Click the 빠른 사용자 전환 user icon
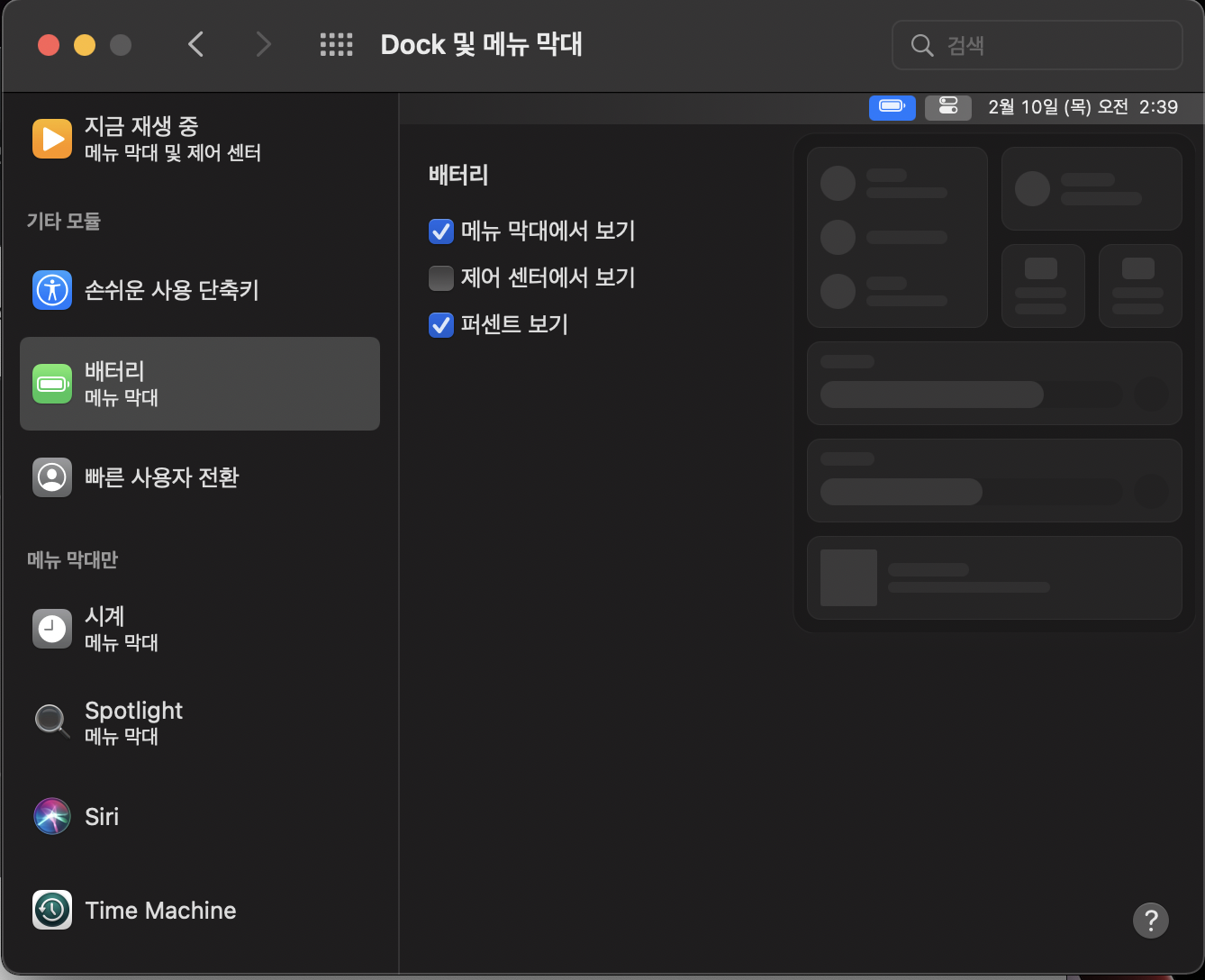 tap(52, 477)
